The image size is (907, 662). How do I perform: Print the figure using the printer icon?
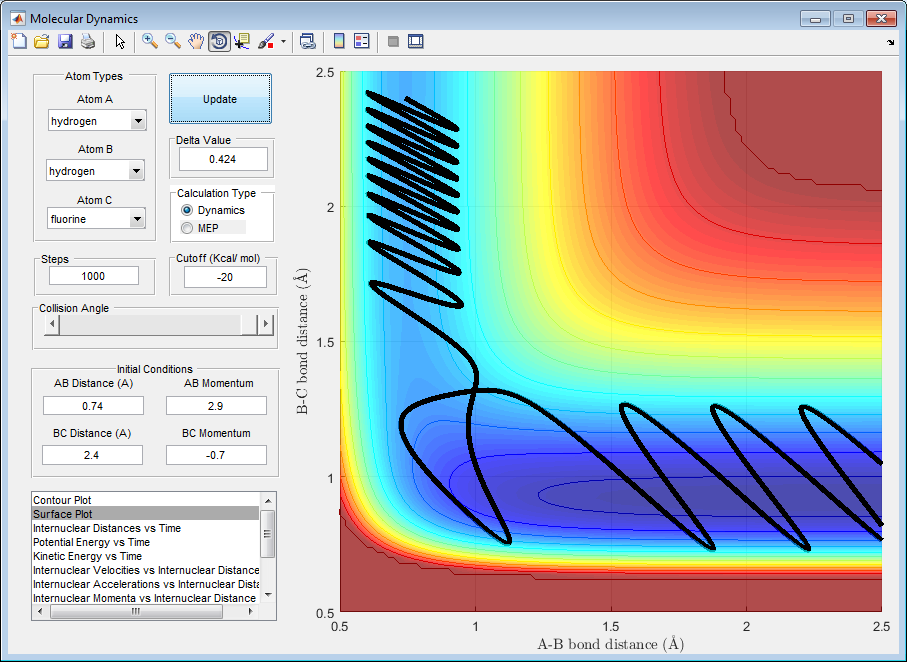[x=88, y=41]
